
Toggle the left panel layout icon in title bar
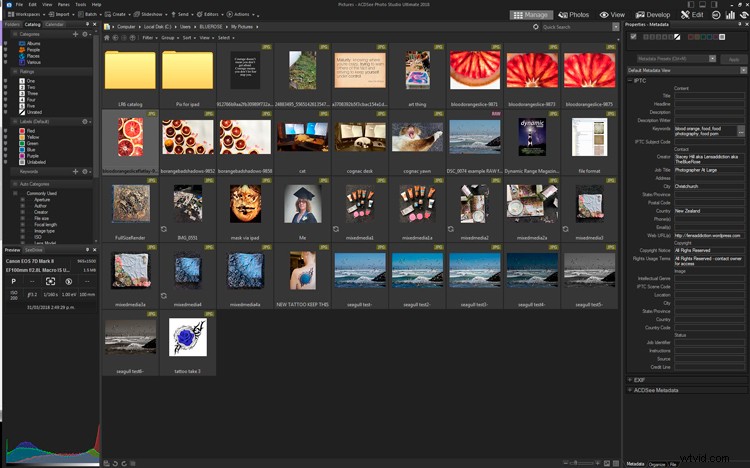[x=691, y=4]
